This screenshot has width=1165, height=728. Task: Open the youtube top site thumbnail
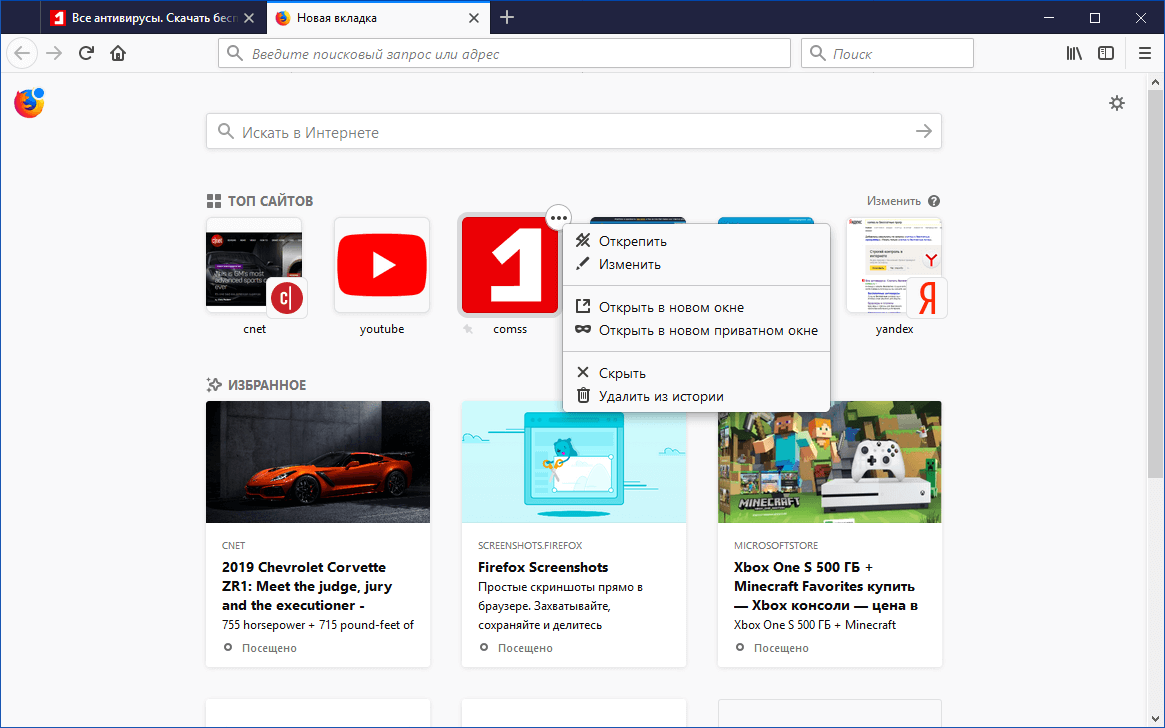pos(382,265)
